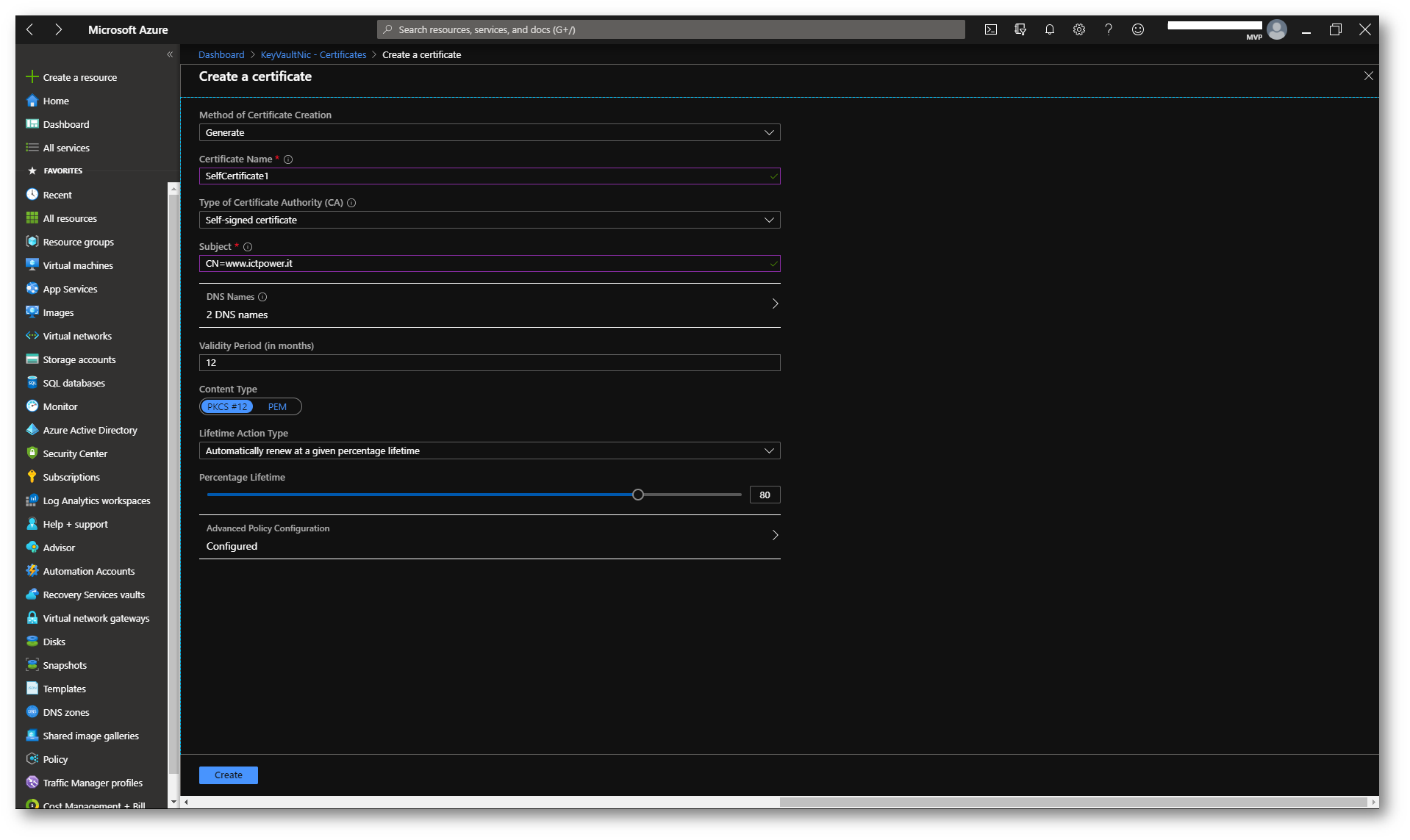Click the Percentage Lifetime slider handle
The image size is (1410, 840).
[x=638, y=495]
